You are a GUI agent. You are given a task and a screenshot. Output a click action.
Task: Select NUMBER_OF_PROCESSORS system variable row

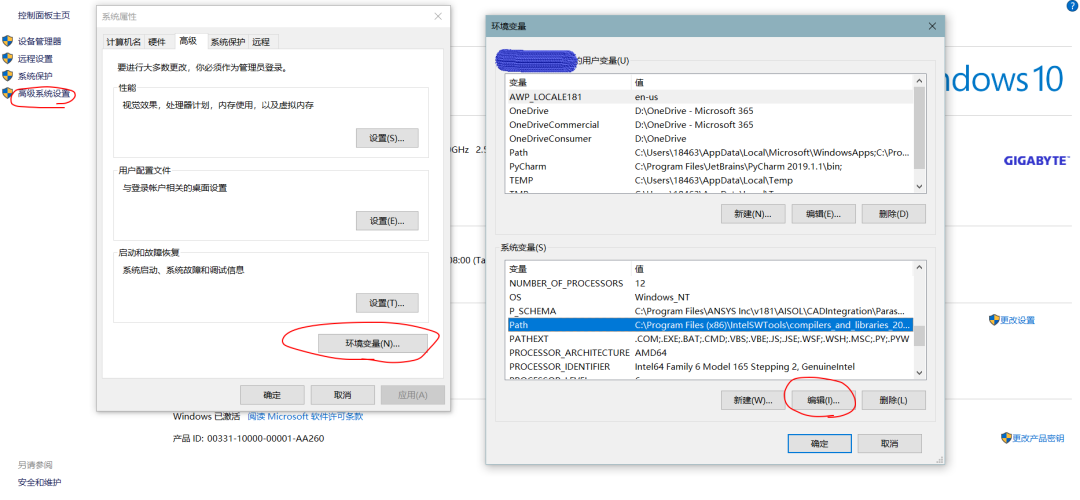pyautogui.click(x=709, y=283)
